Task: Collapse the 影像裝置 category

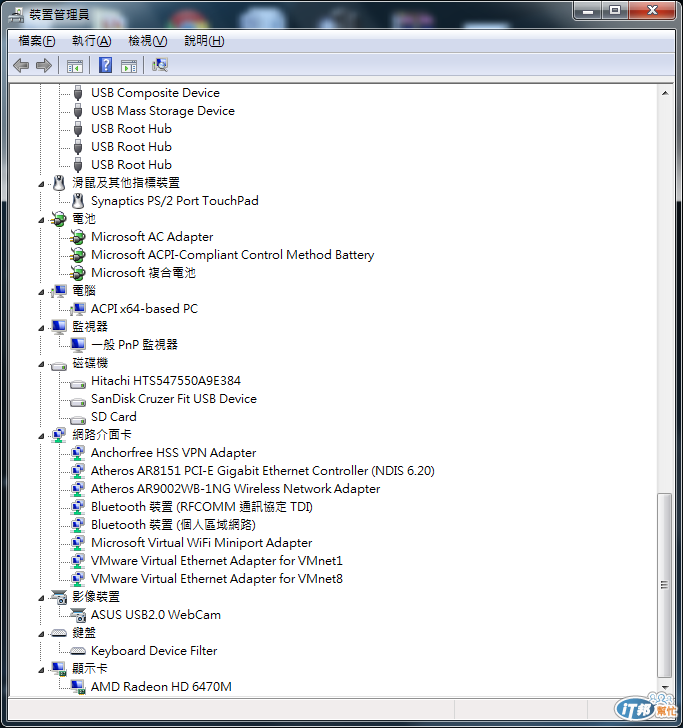Action: tap(41, 598)
